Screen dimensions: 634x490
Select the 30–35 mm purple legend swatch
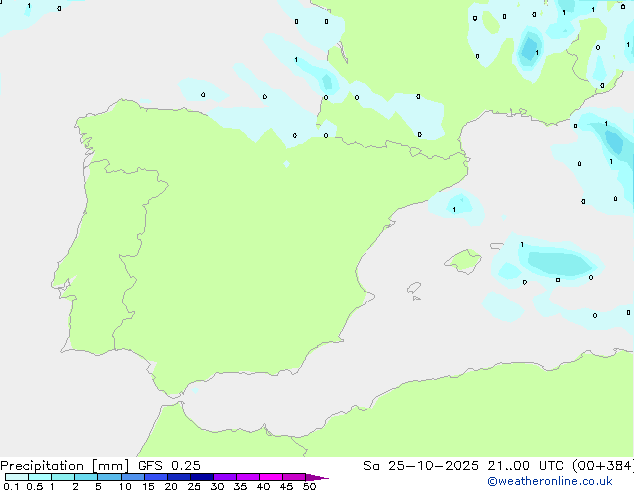225,477
